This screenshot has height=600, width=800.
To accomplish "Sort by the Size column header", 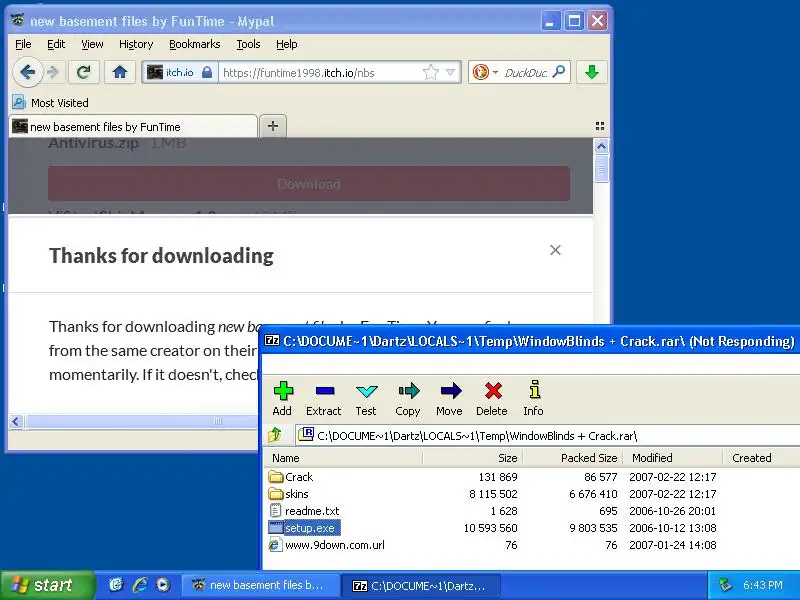I will pyautogui.click(x=473, y=458).
